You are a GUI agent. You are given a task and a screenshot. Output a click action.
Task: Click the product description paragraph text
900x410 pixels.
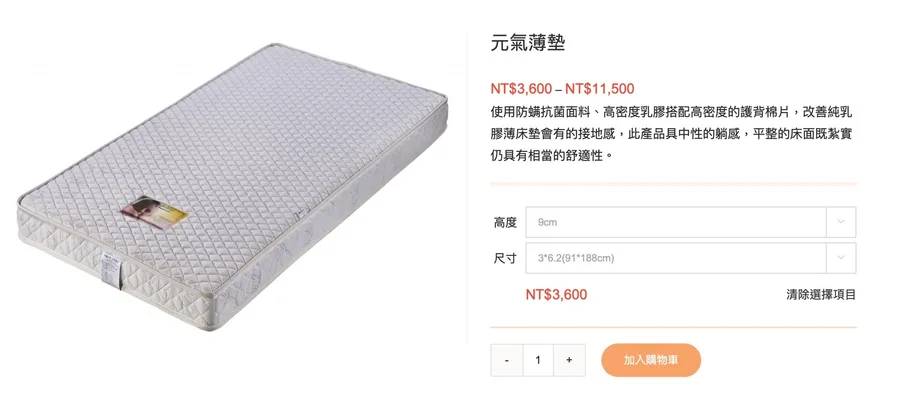tap(672, 134)
